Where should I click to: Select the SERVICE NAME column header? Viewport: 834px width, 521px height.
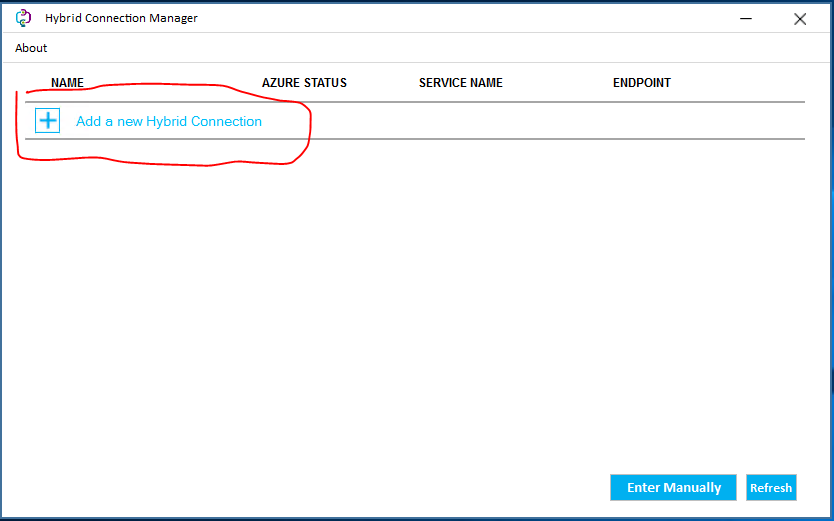461,83
